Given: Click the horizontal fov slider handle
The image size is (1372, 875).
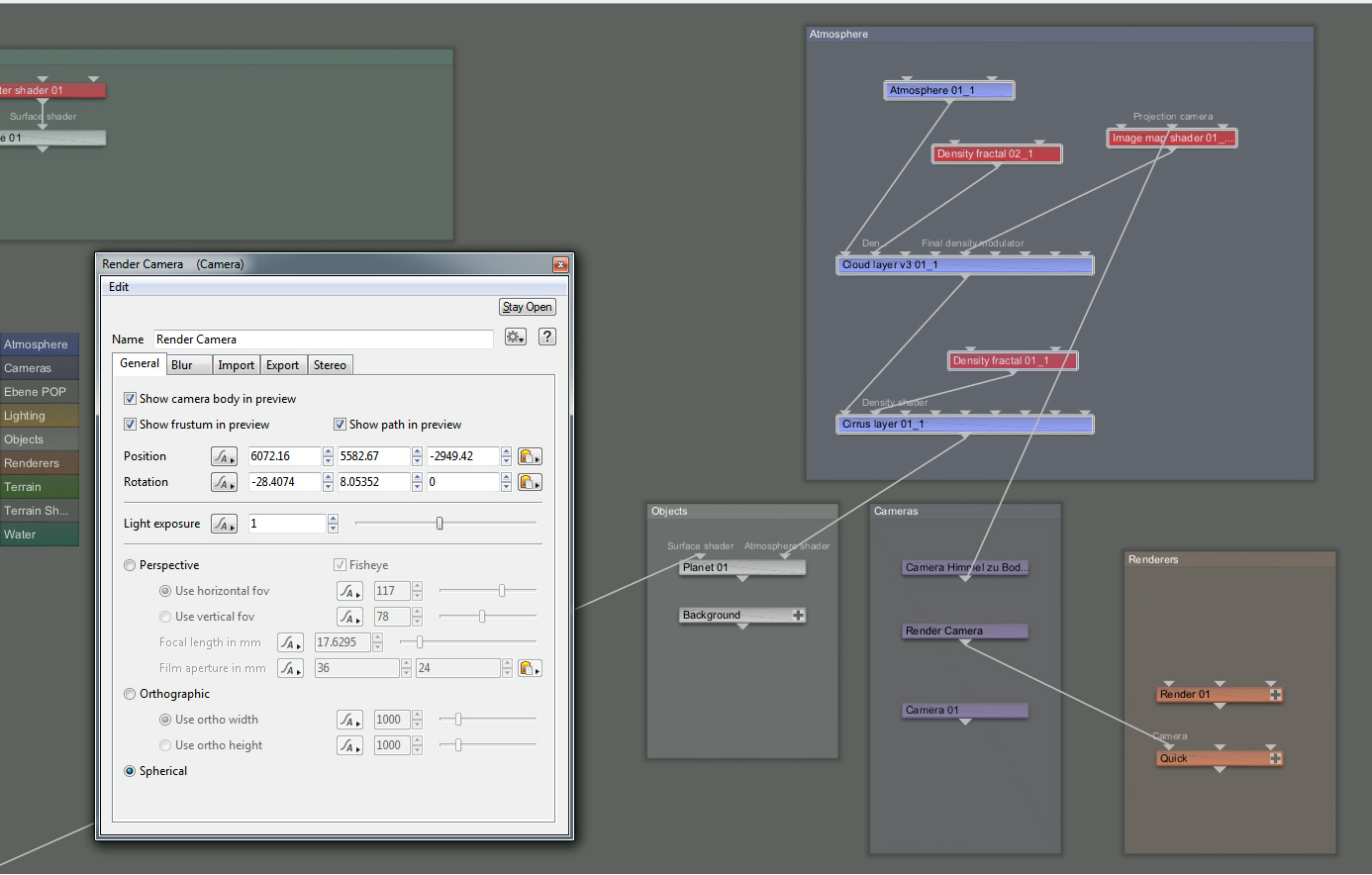Looking at the screenshot, I should [502, 591].
